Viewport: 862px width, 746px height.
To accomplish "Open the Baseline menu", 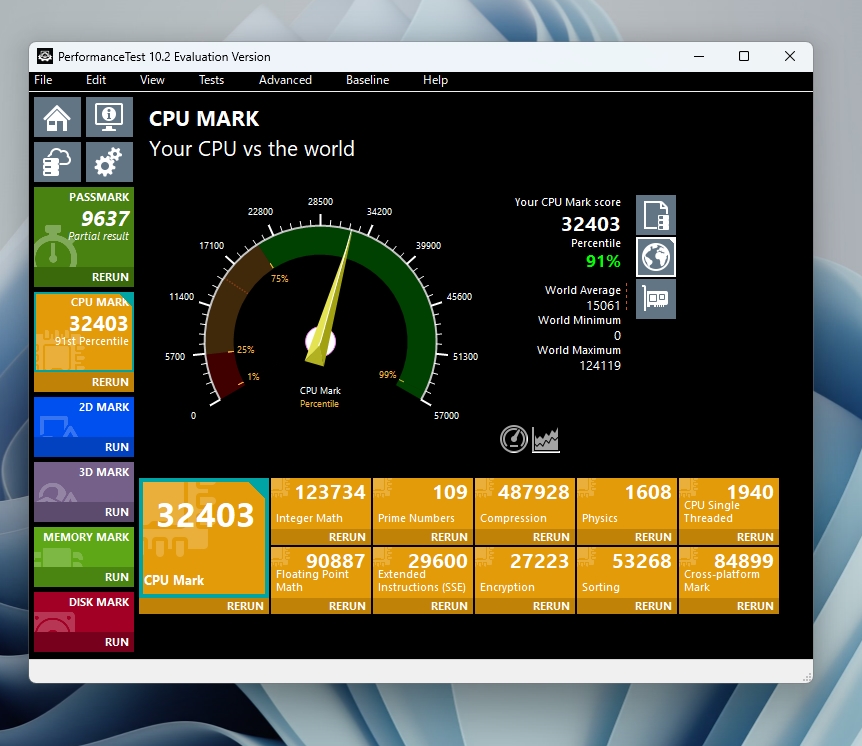I will tap(367, 80).
